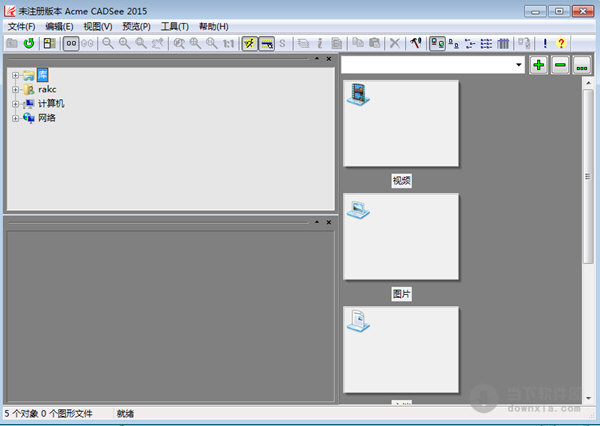The height and width of the screenshot is (426, 600).
Task: Open the 工具(T) menu
Action: click(174, 26)
